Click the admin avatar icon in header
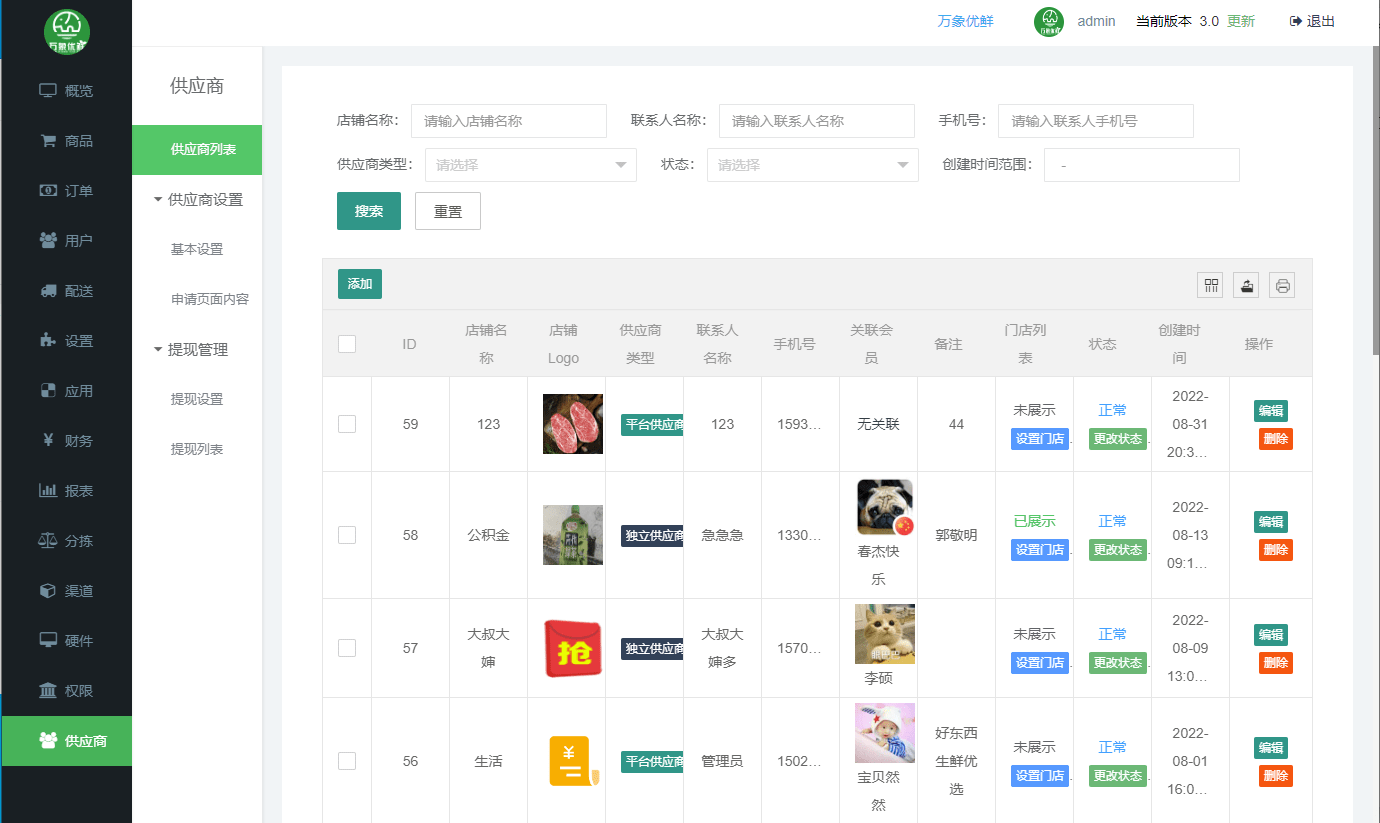 pos(1048,22)
